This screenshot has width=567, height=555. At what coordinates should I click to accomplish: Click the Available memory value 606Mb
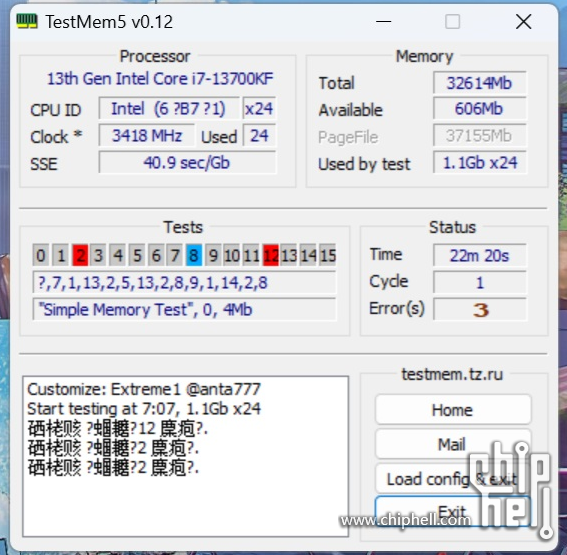[479, 108]
